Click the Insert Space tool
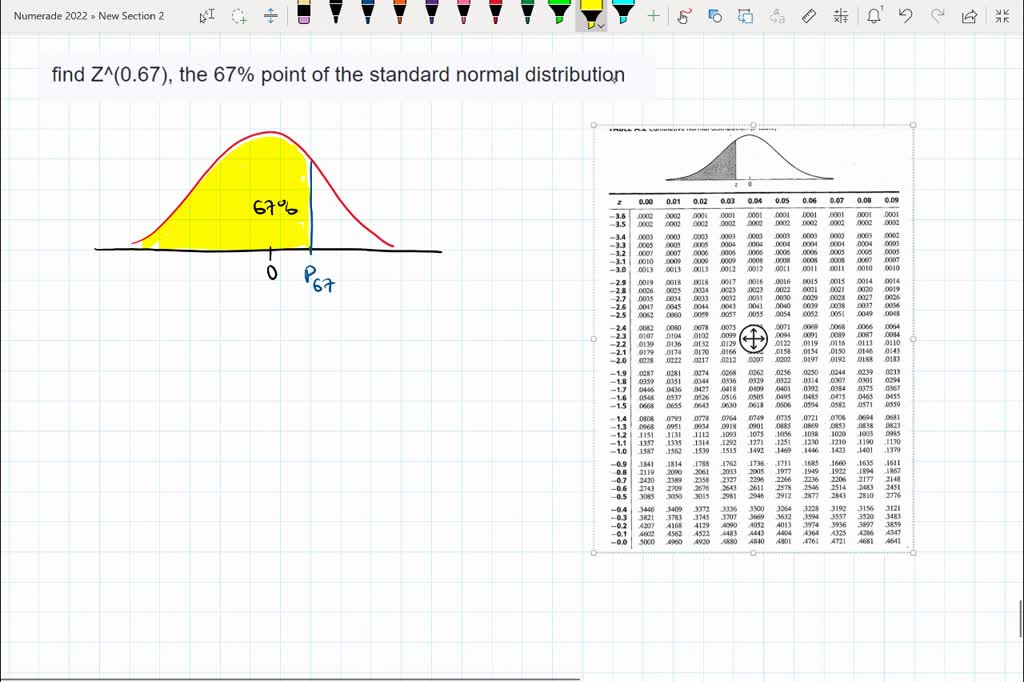This screenshot has height=682, width=1024. (x=270, y=16)
